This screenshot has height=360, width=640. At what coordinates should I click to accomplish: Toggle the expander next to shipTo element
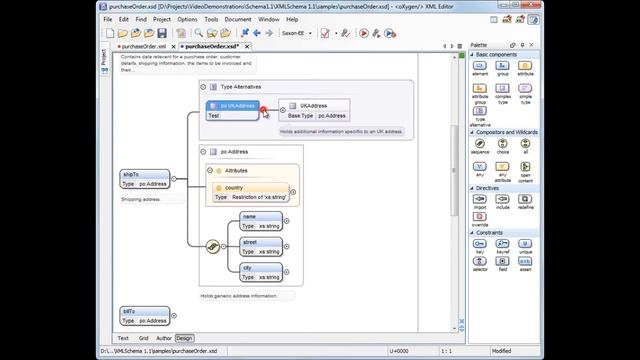click(174, 179)
